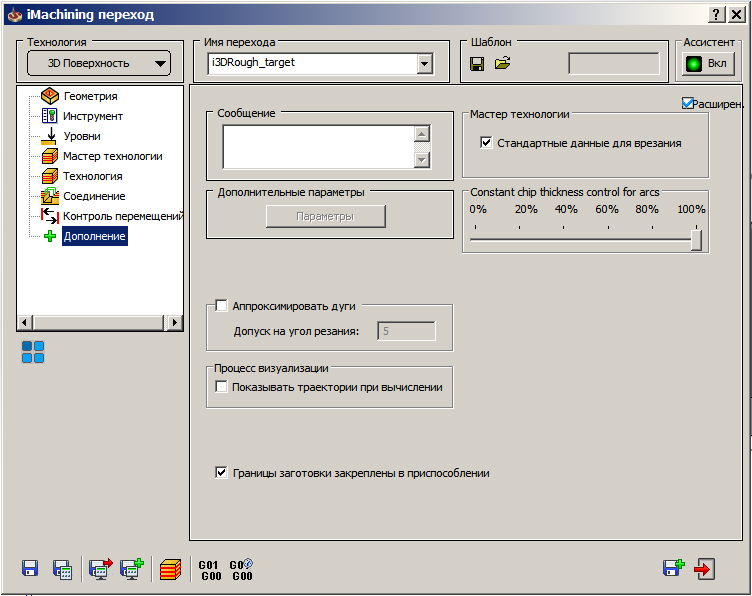Click the Save floppy icon bottom toolbar
The image size is (752, 596).
tap(30, 568)
